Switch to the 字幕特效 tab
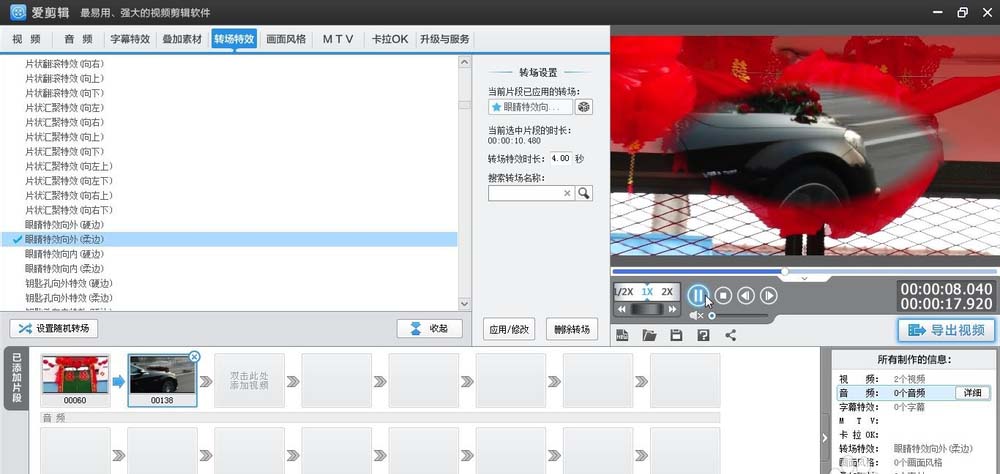The image size is (1000, 474). click(x=130, y=39)
